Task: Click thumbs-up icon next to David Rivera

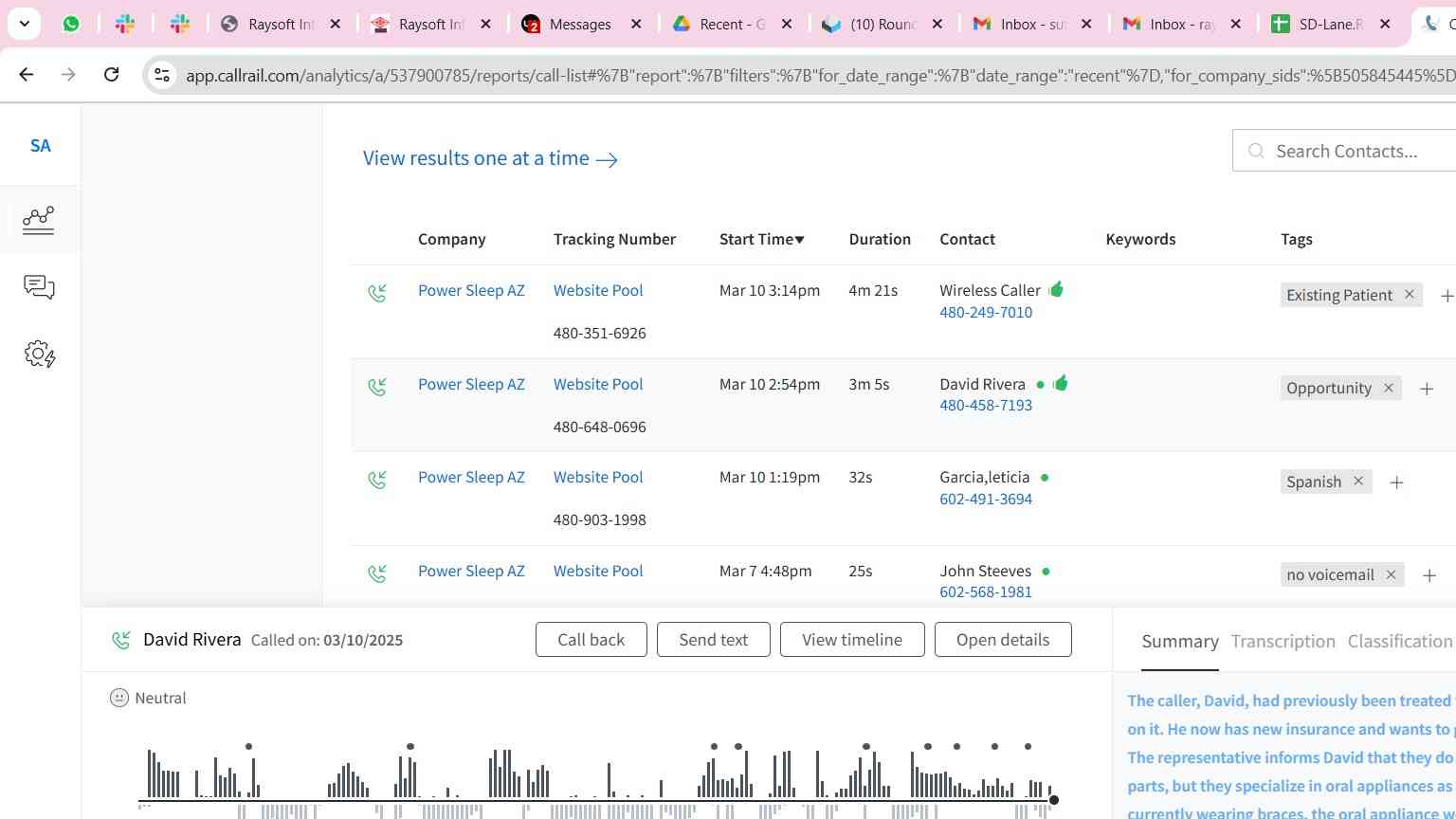Action: tap(1060, 383)
